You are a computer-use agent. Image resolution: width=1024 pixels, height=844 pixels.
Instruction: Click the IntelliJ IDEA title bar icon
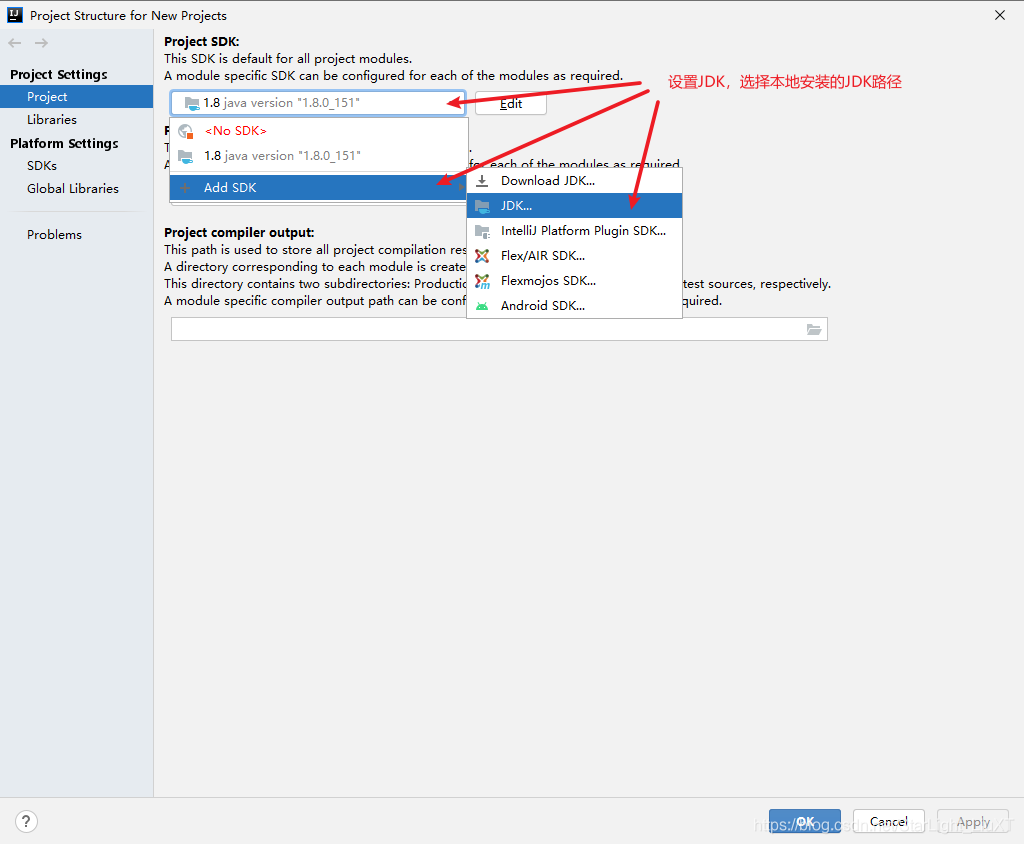[14, 15]
